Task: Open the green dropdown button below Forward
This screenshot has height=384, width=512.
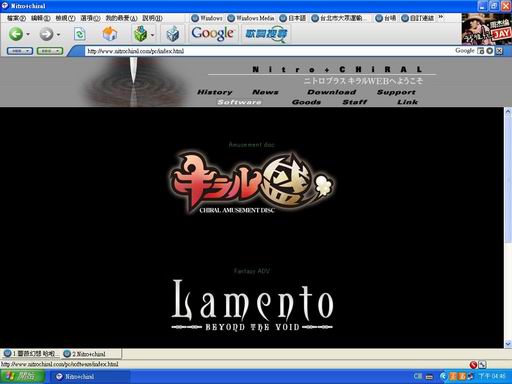Action: pos(50,51)
